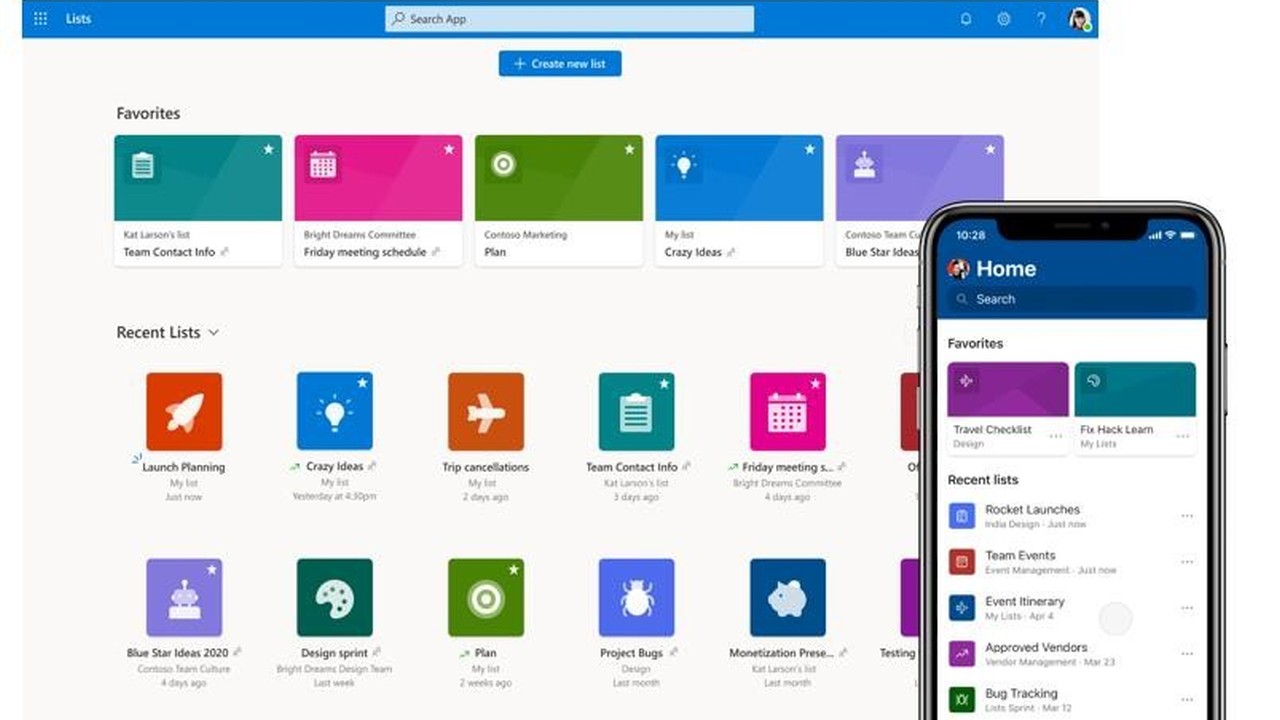
Task: Open more options for Travel Checklist on the phone
Action: [1056, 436]
